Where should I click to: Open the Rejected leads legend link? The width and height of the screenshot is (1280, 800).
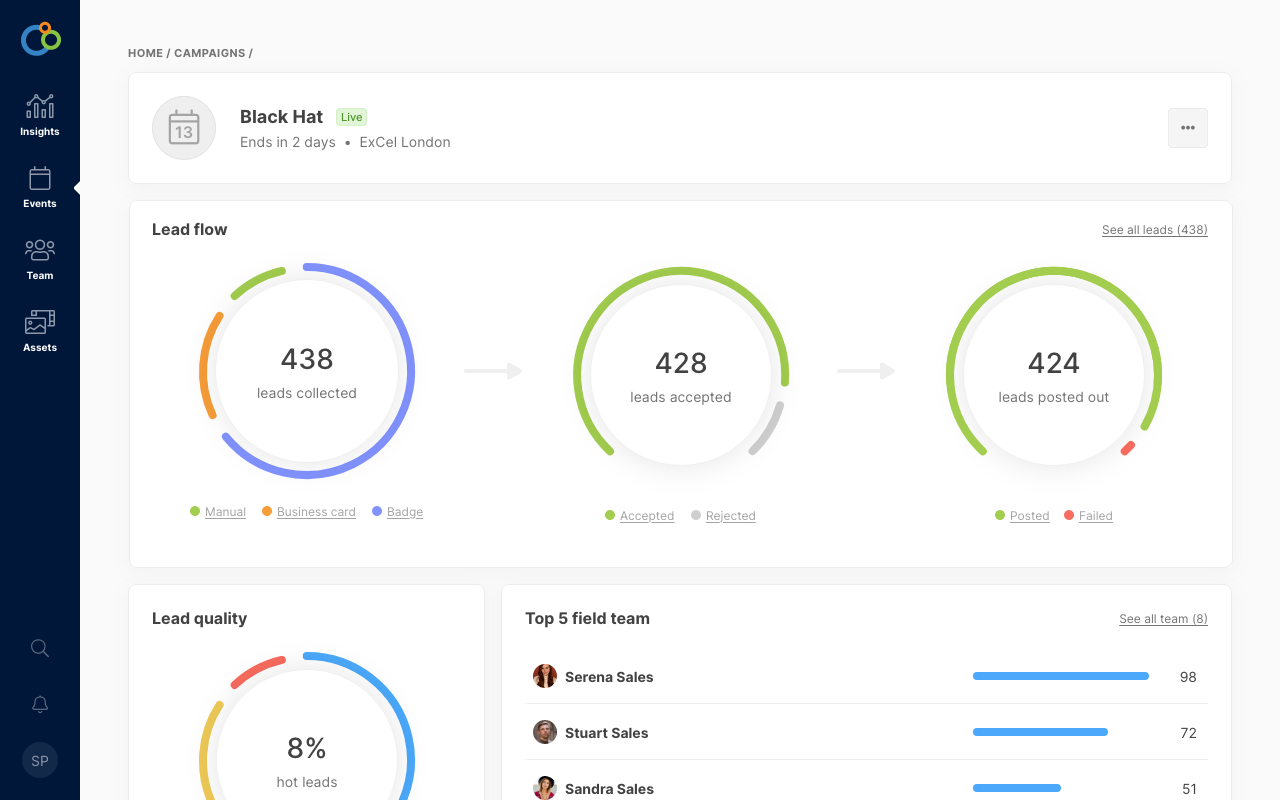point(731,516)
